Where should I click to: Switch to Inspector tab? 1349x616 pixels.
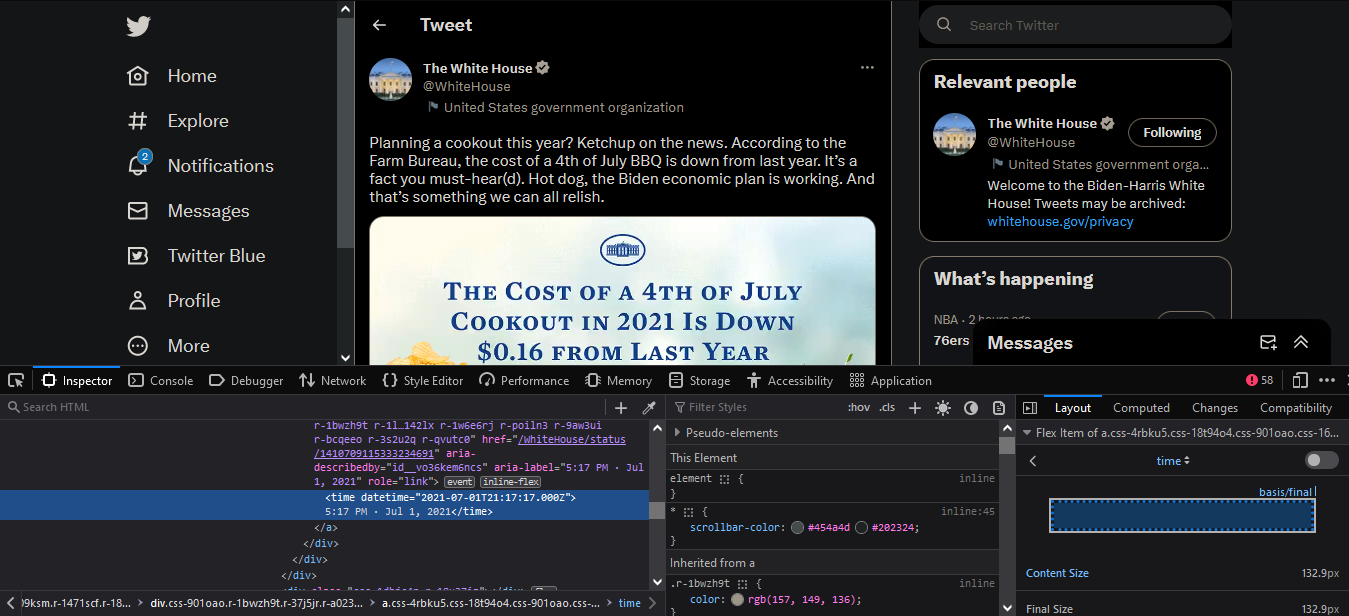pos(78,380)
